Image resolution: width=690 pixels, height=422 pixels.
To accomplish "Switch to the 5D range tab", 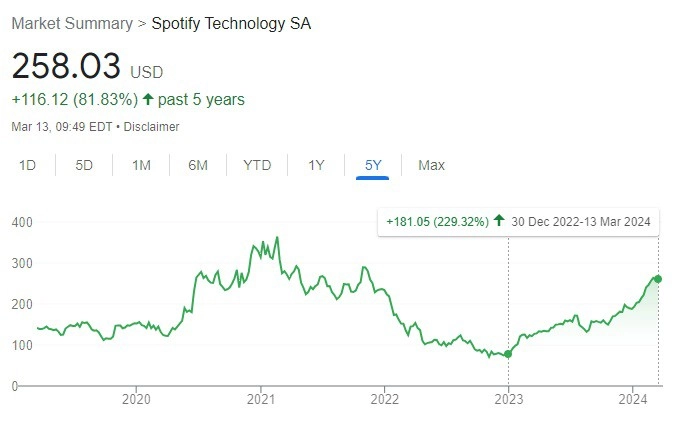I will coord(84,165).
